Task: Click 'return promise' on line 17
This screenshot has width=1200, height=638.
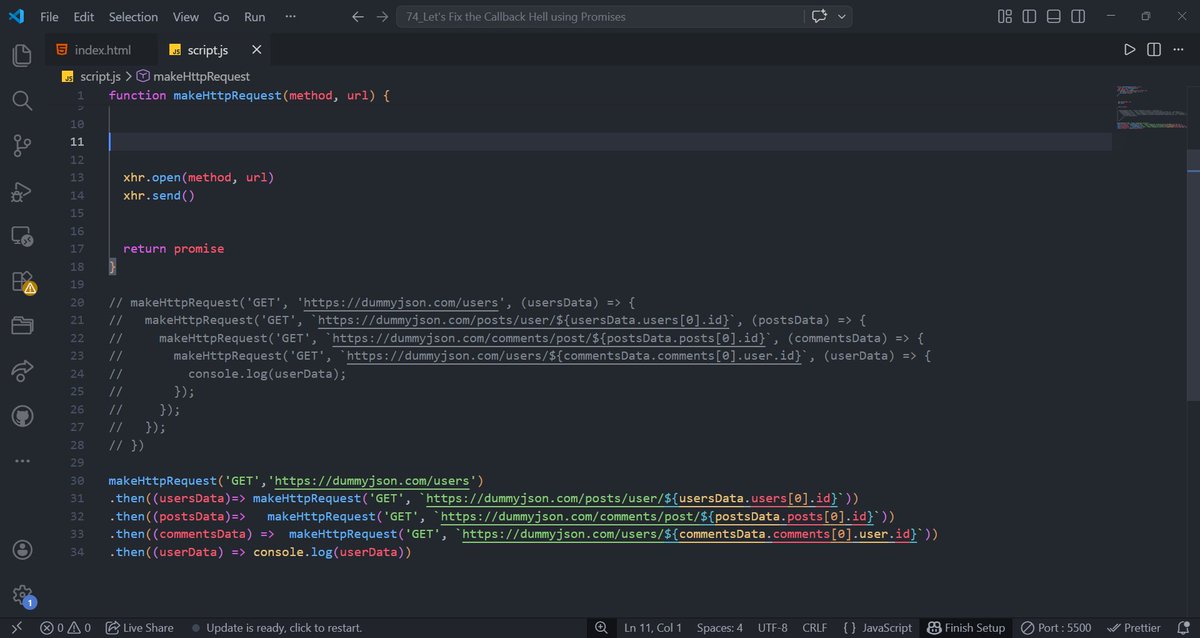Action: coord(174,249)
